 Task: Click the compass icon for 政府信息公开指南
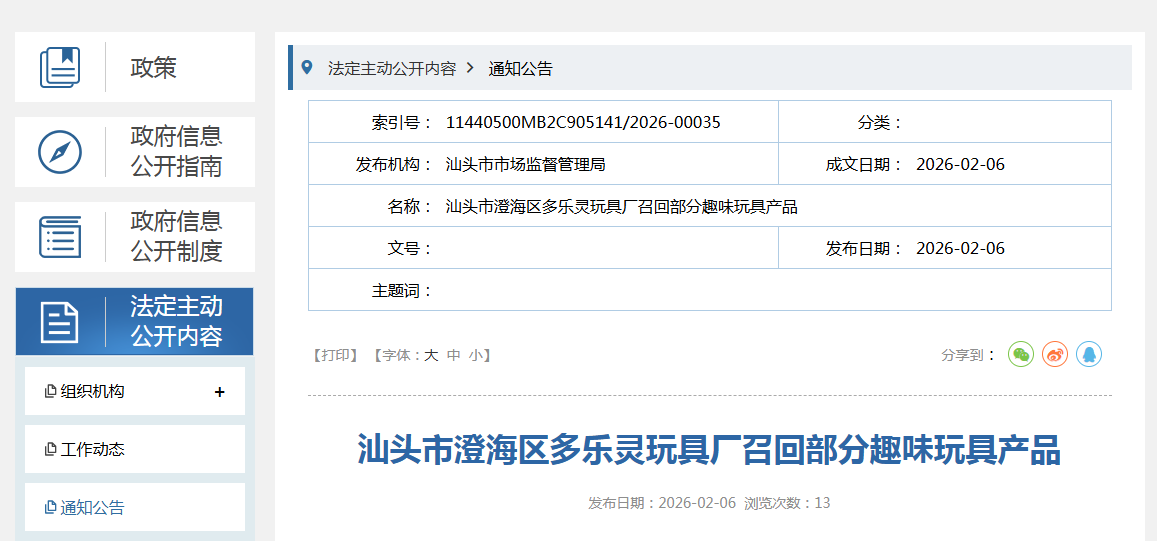tap(60, 152)
